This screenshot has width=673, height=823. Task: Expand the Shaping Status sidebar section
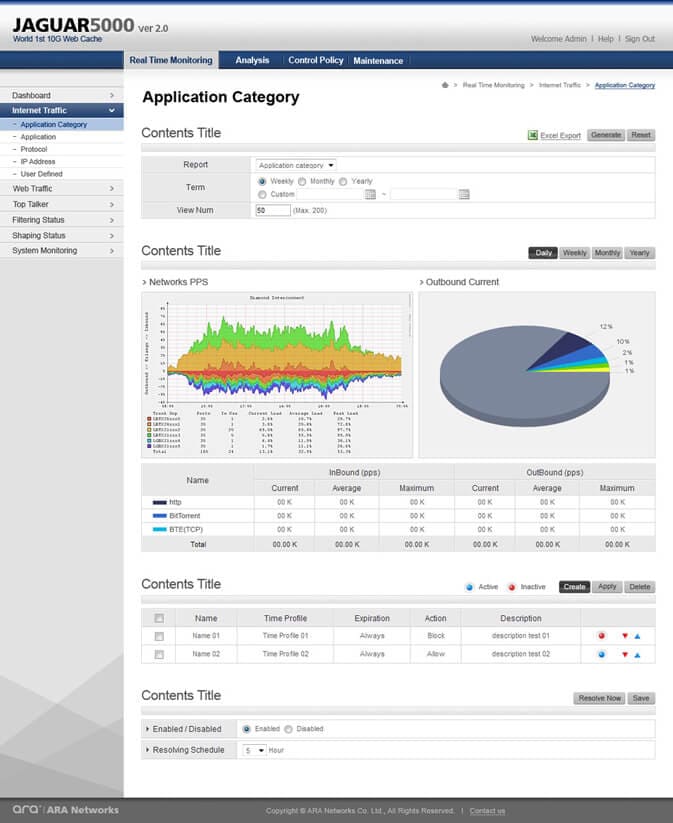point(62,236)
